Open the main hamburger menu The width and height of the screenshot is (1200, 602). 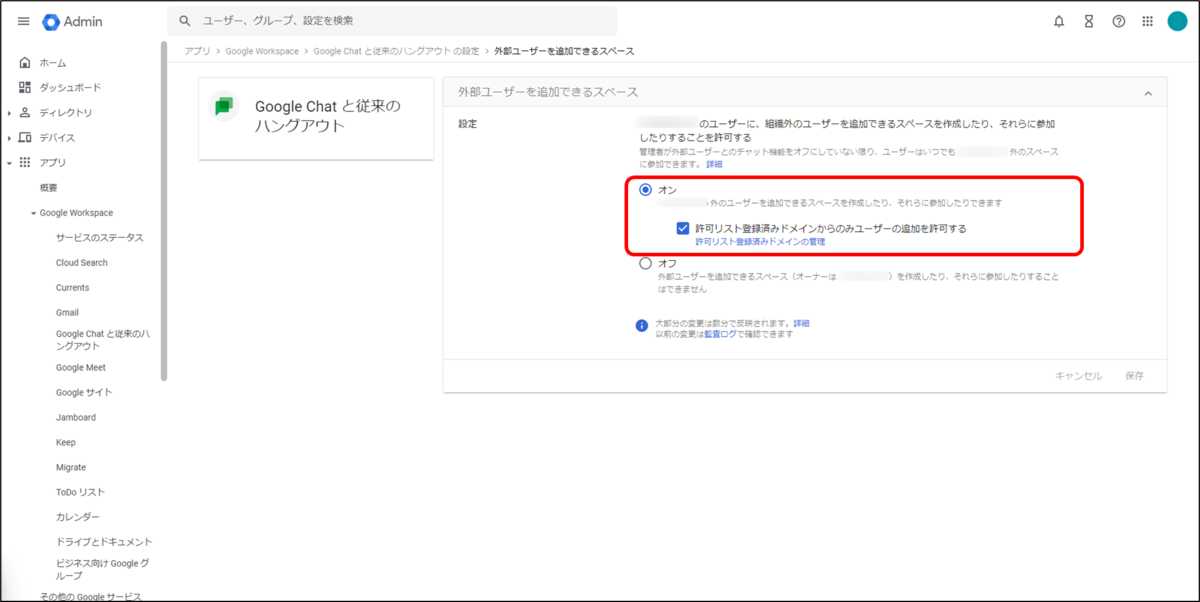[24, 21]
